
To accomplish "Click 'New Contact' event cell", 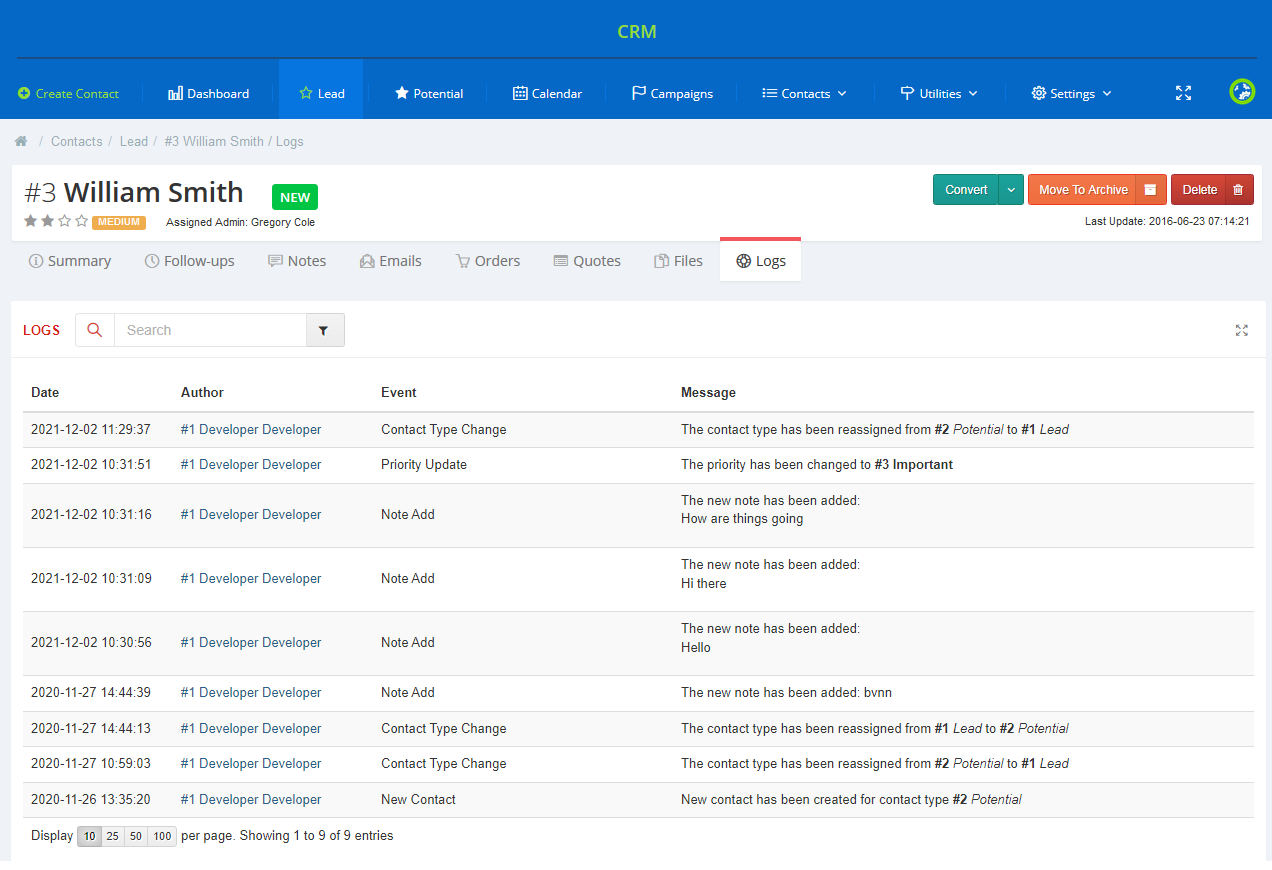I will [418, 799].
